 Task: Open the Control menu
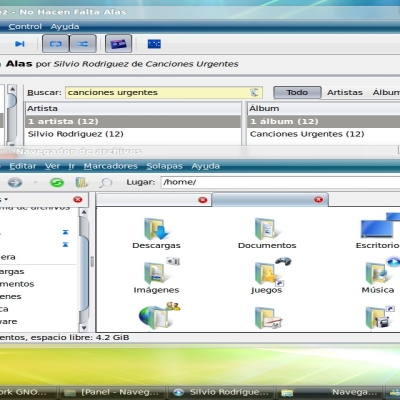point(25,26)
